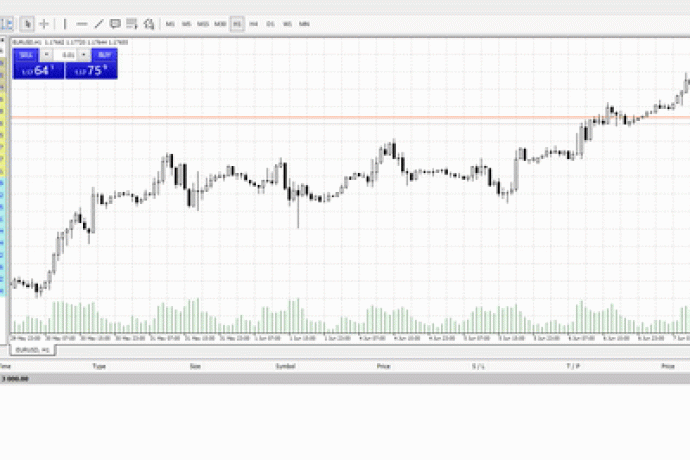Toggle the active H1 timeframe button
The width and height of the screenshot is (690, 460).
click(x=237, y=24)
